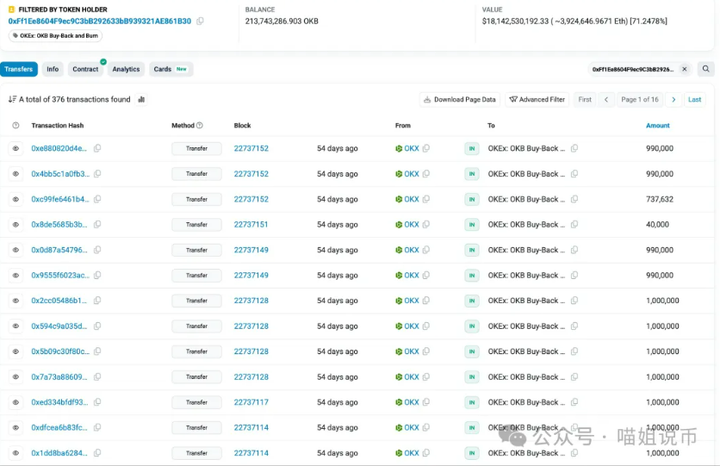Copy To address in 0xed334bfdf93 row
Screen dimensions: 720x466
point(574,402)
